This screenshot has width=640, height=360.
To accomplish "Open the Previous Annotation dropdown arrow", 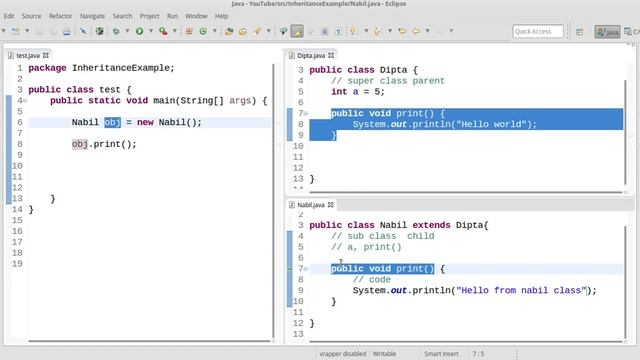I will [x=390, y=31].
